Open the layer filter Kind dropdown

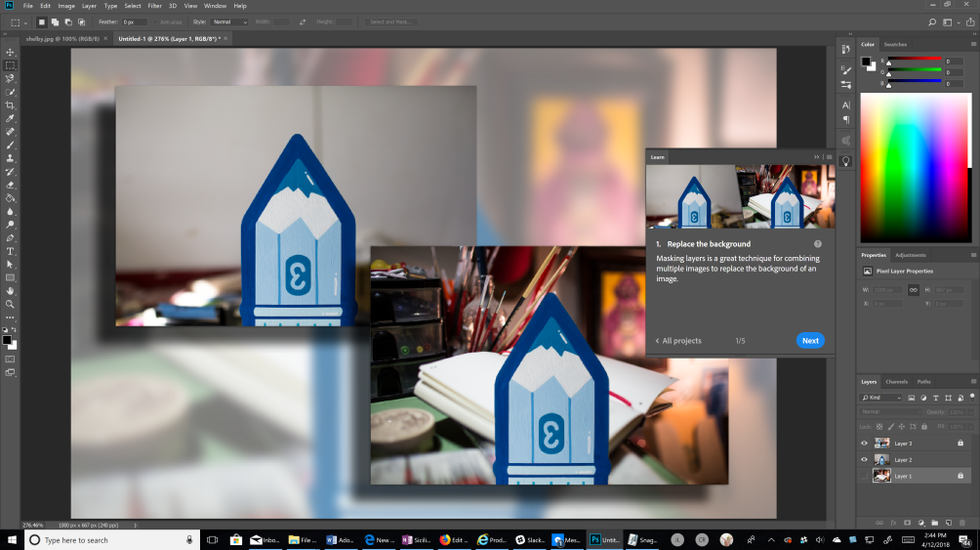881,398
